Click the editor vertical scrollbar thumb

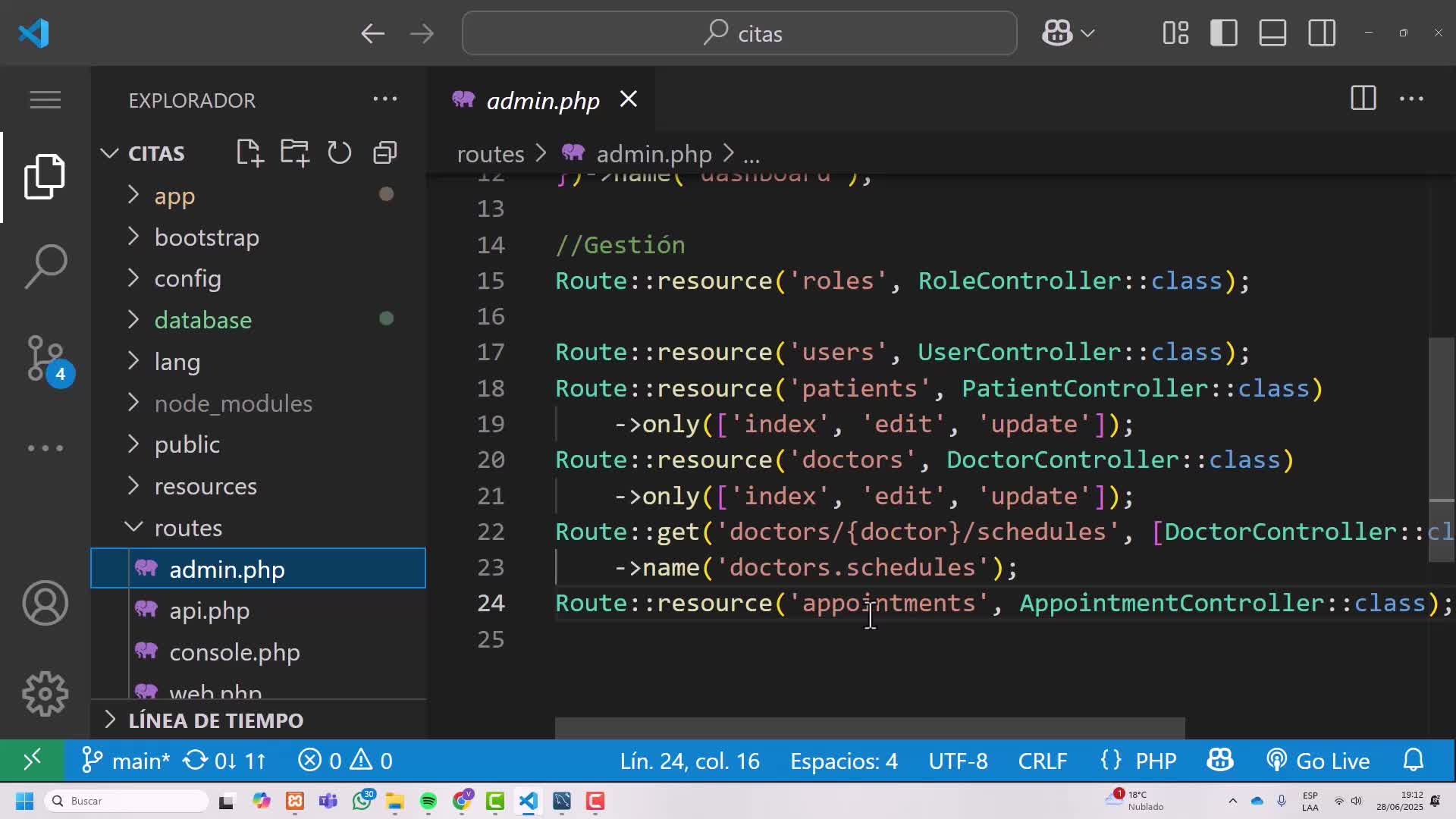coord(1442,450)
